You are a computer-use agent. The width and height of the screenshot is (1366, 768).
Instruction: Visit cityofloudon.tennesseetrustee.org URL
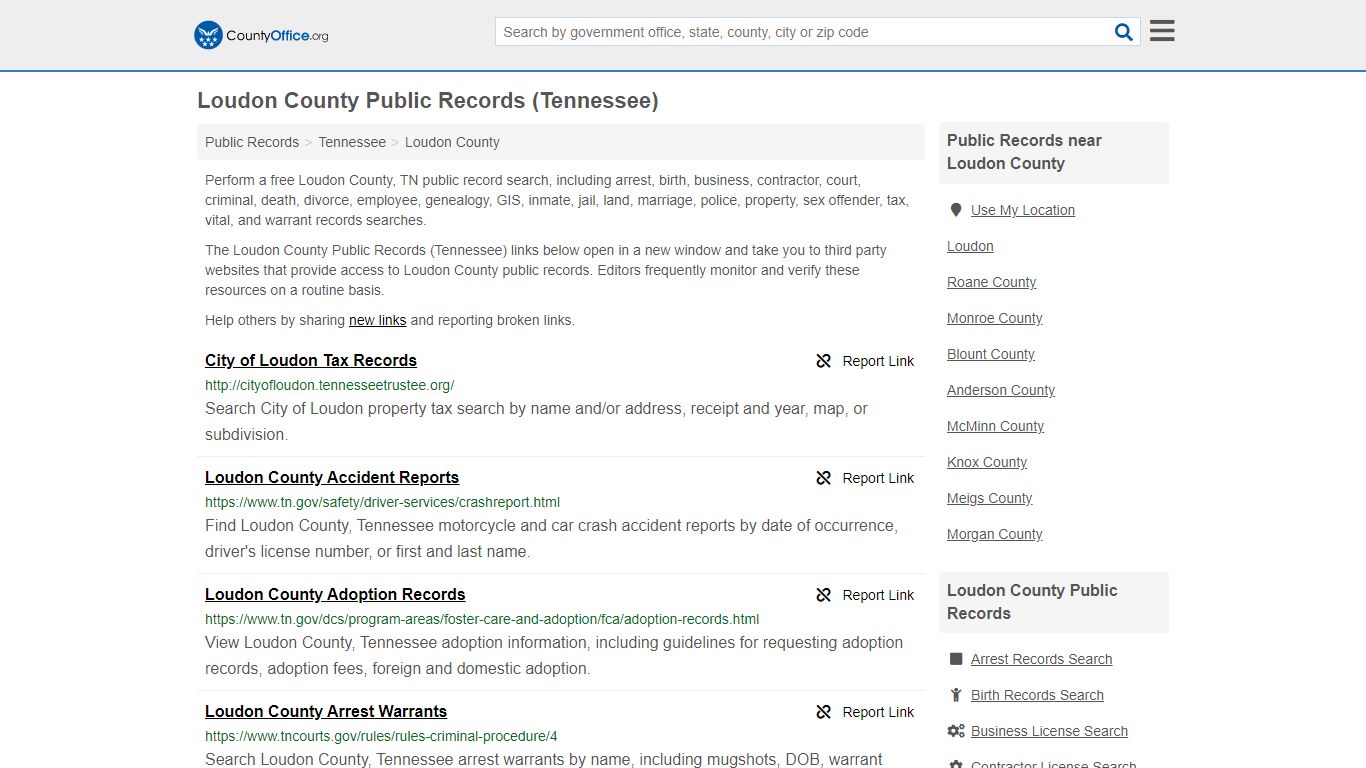(329, 385)
